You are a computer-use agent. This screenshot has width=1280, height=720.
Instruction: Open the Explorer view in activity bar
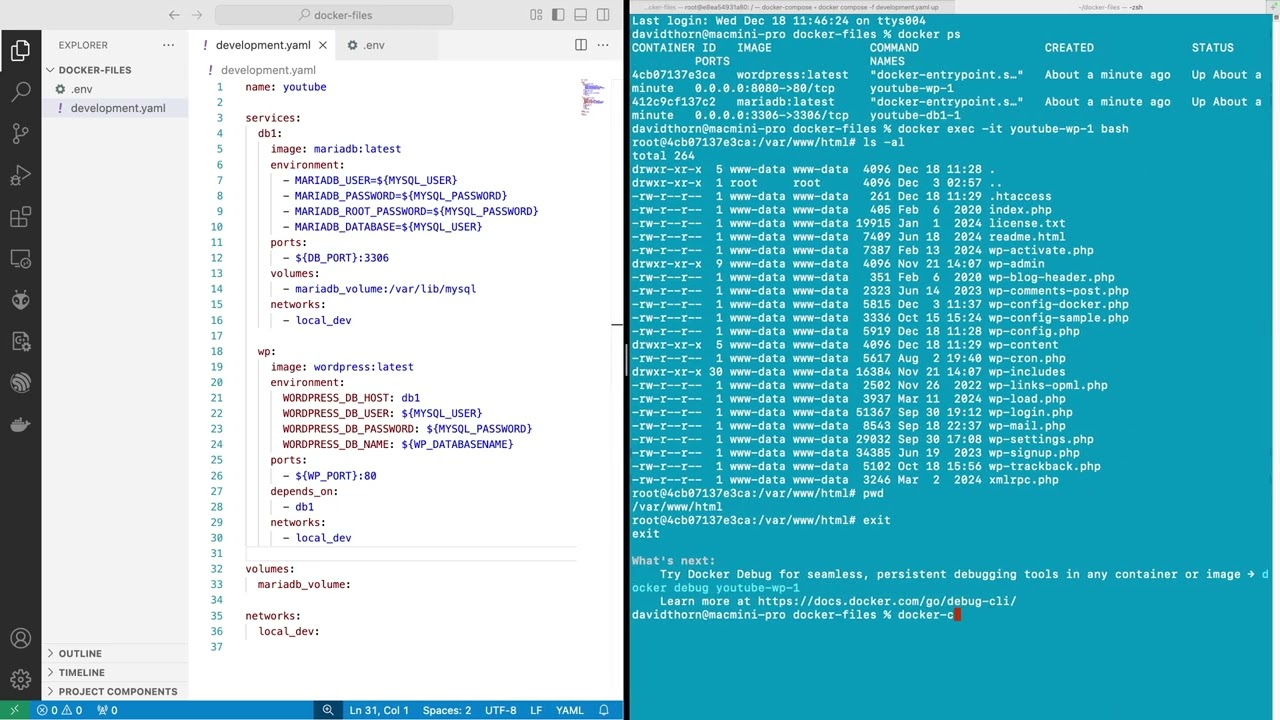[x=20, y=51]
